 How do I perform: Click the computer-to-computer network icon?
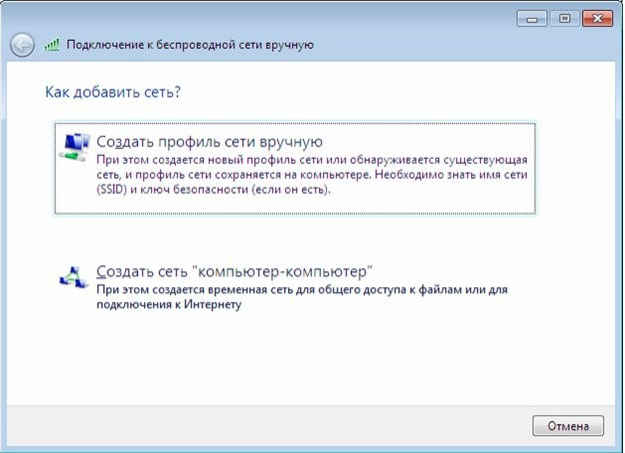point(73,277)
